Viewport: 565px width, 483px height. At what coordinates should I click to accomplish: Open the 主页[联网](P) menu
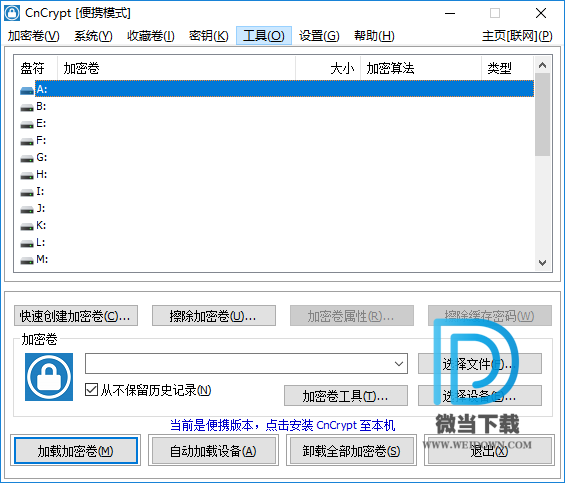[x=517, y=36]
